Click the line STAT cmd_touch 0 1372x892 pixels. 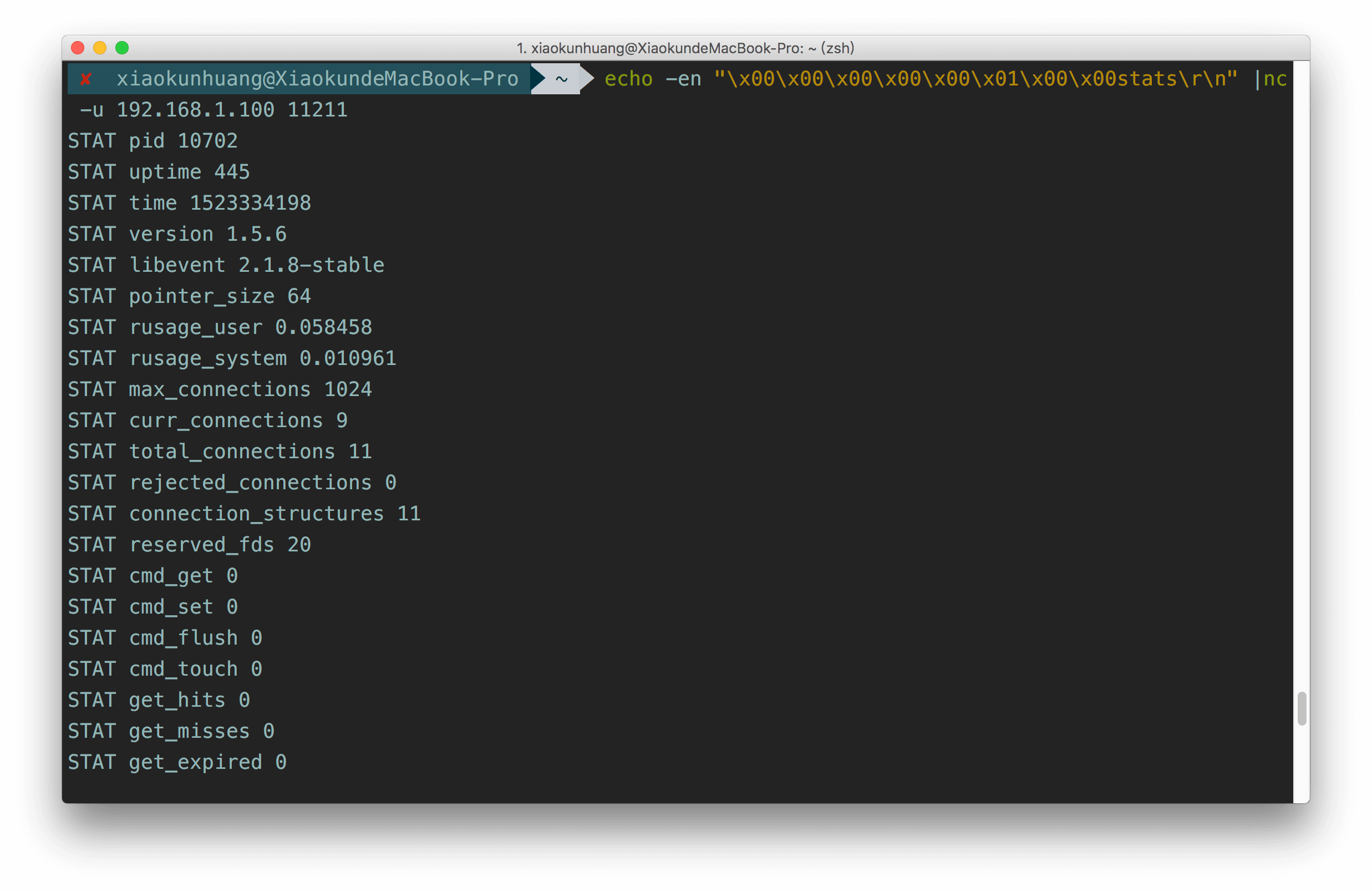[165, 670]
